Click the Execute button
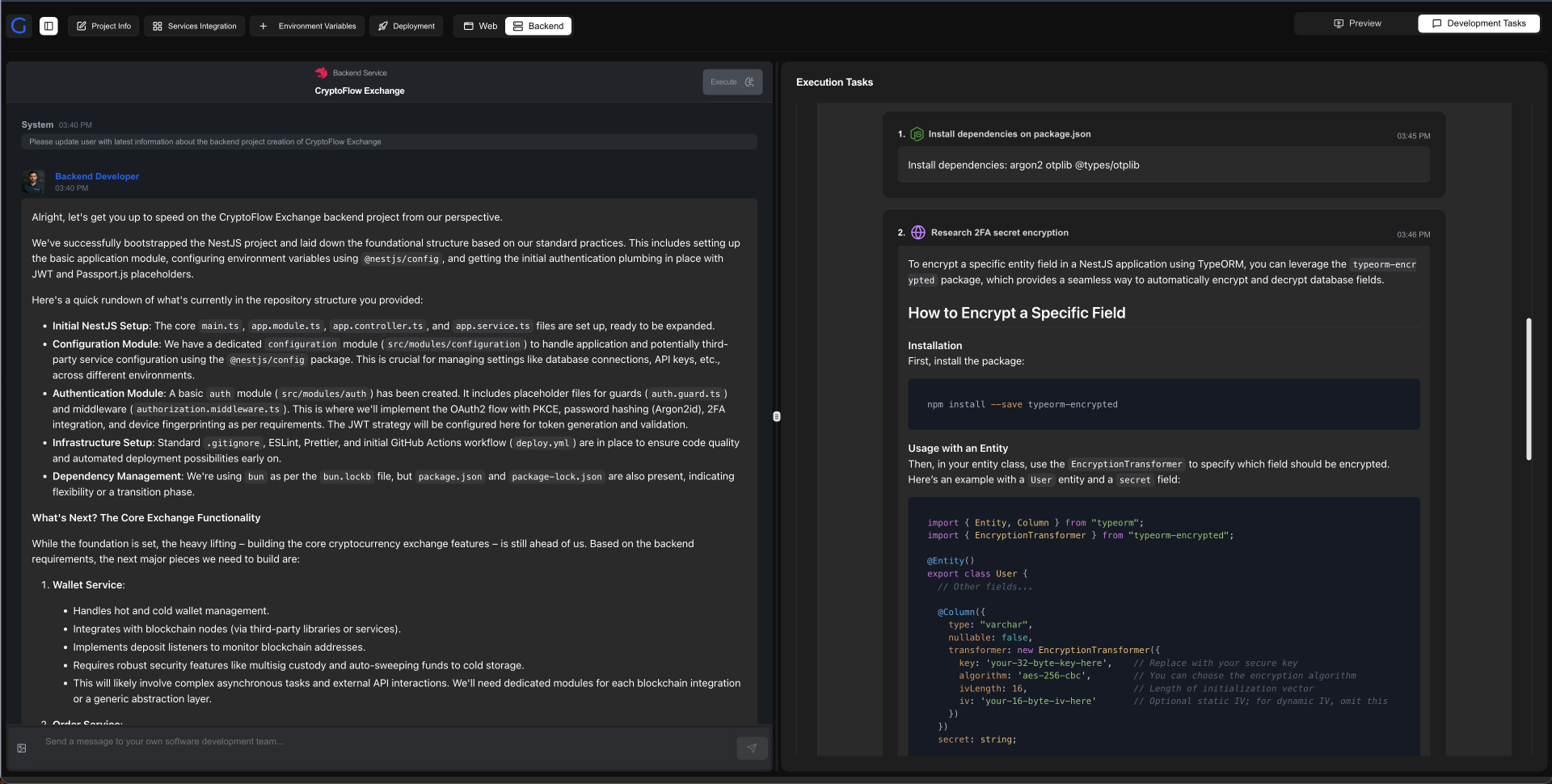Screen dimensions: 1552x784 point(732,82)
